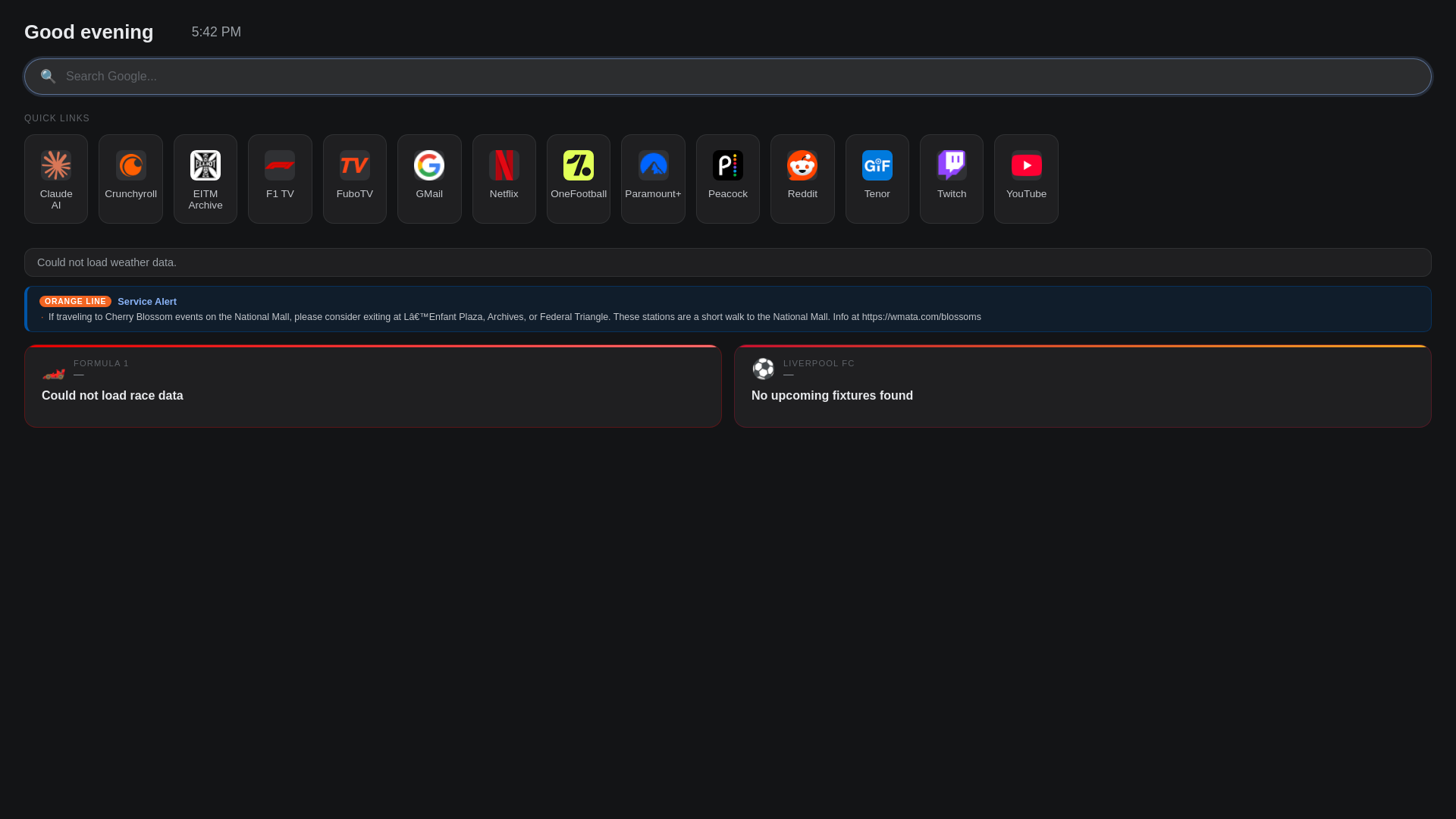This screenshot has height=819, width=1456.
Task: Launch the Twitch icon
Action: 952,165
